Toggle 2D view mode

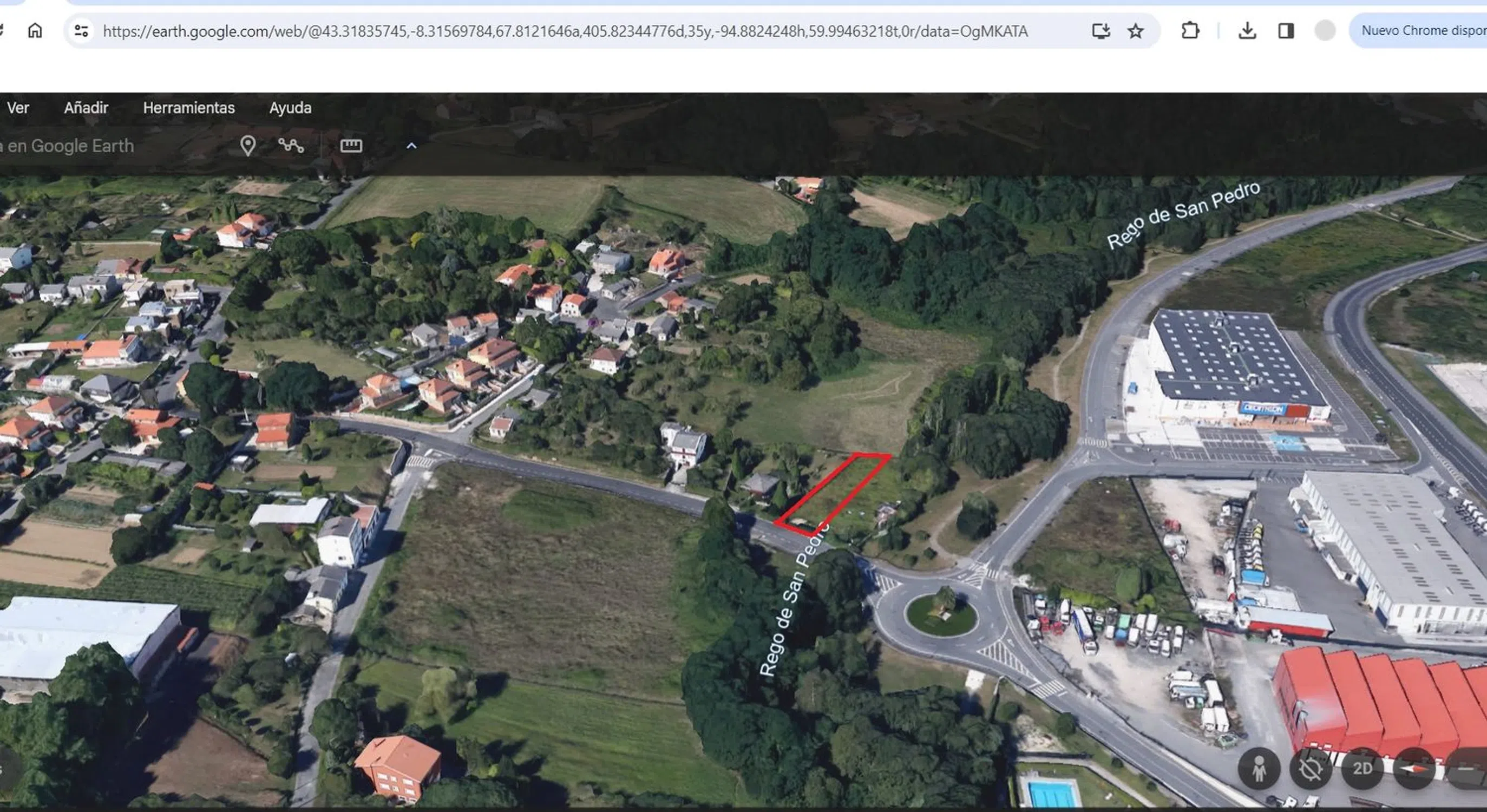coord(1362,769)
